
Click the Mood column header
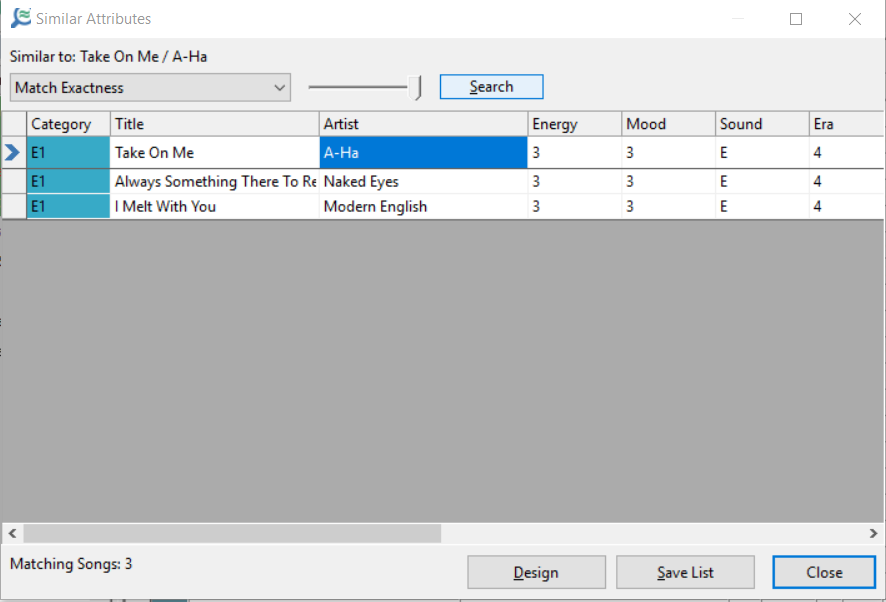[668, 124]
